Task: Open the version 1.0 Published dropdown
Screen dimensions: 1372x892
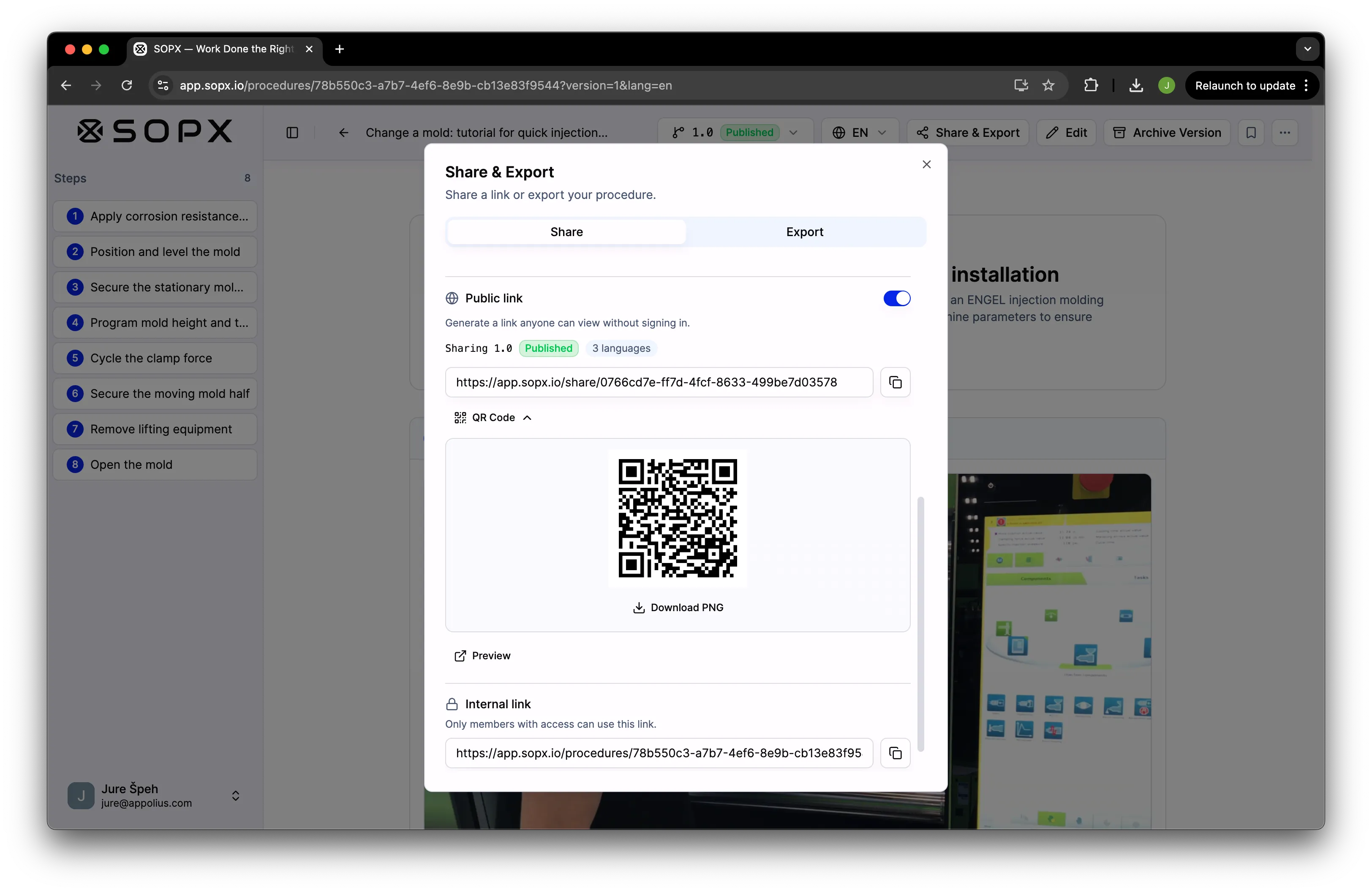Action: (x=735, y=133)
